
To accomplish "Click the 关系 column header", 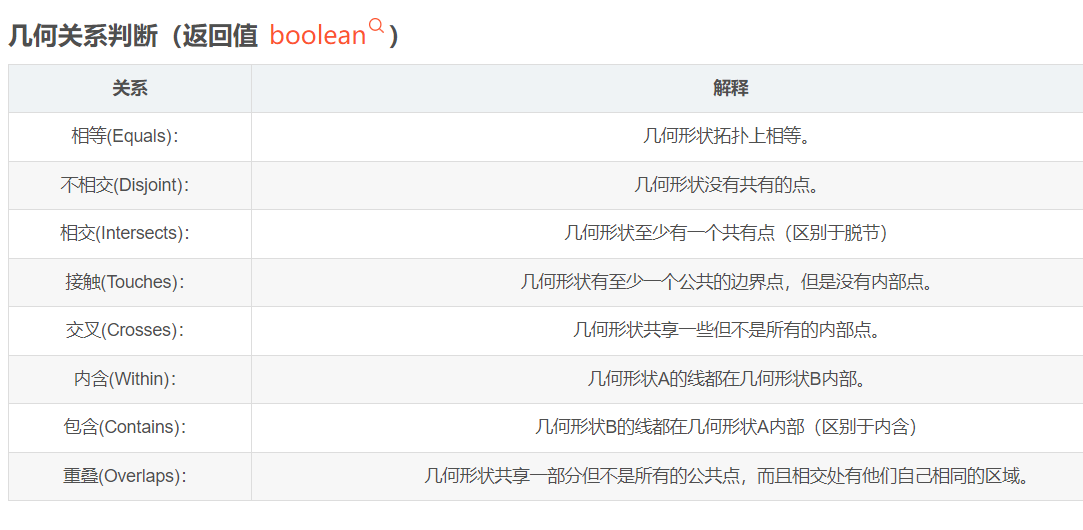I will pyautogui.click(x=129, y=88).
